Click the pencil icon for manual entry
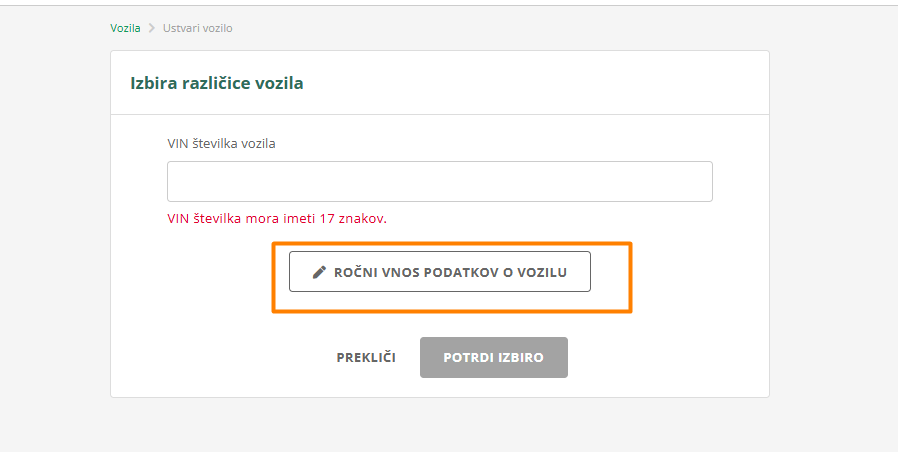 click(320, 272)
